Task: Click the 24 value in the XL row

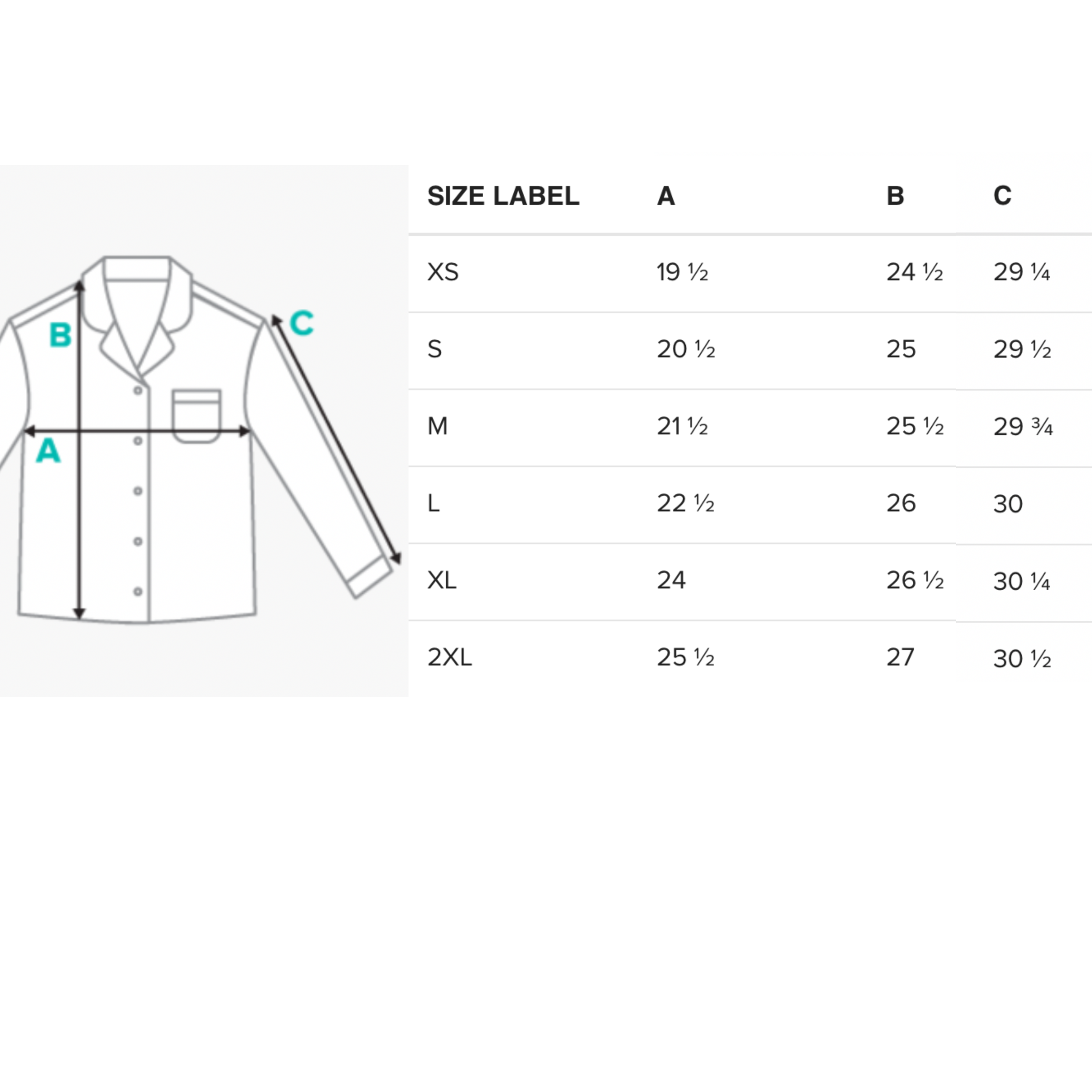Action: pos(671,580)
